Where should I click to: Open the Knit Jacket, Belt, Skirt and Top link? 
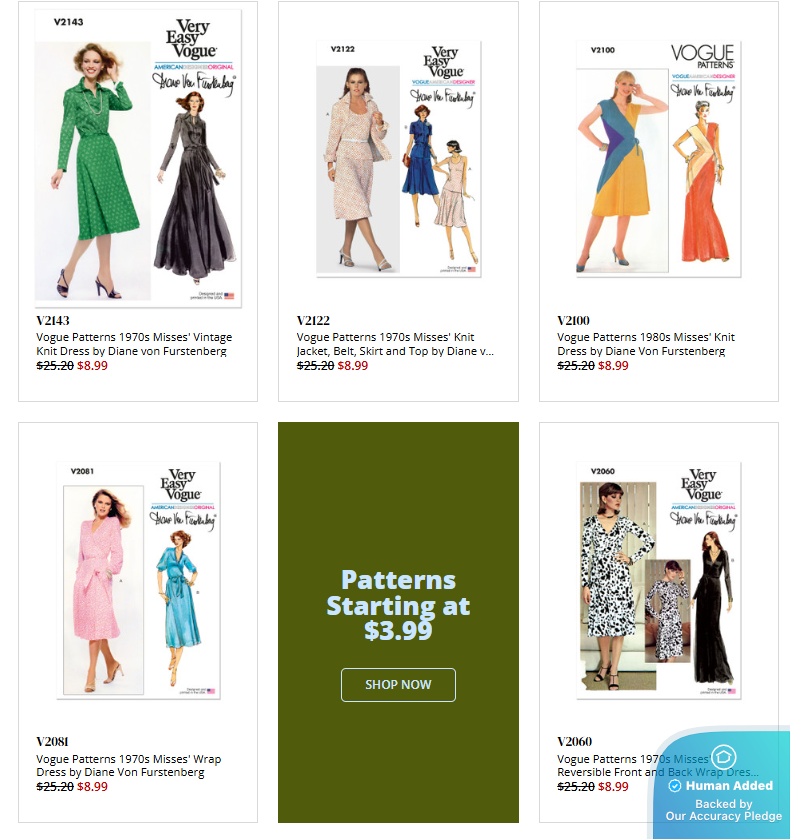point(395,344)
